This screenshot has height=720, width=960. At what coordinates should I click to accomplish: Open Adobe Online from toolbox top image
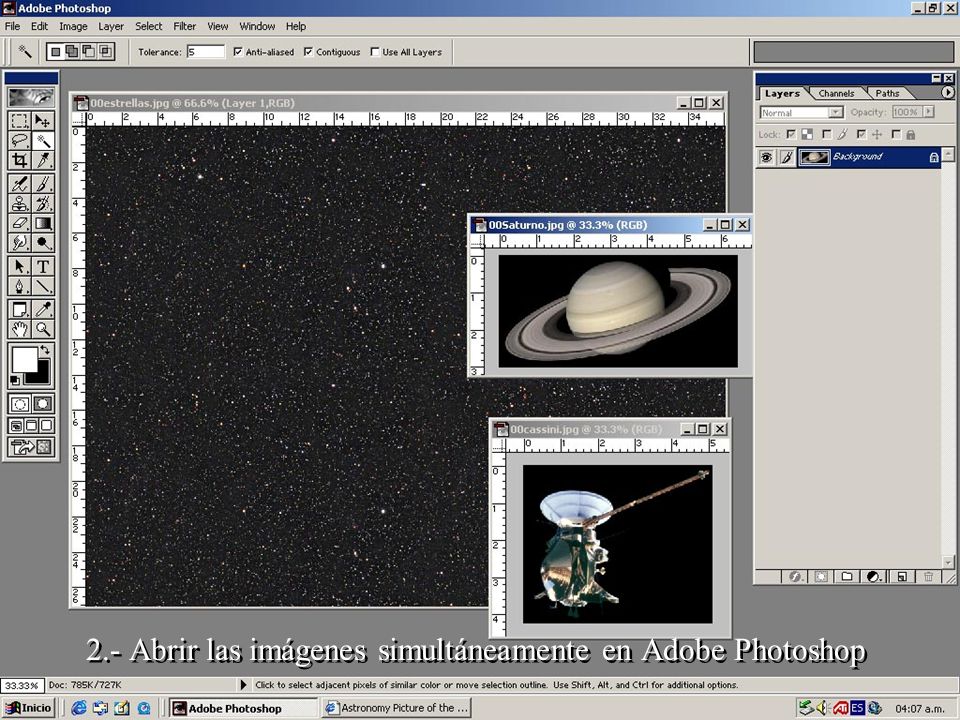(x=31, y=97)
